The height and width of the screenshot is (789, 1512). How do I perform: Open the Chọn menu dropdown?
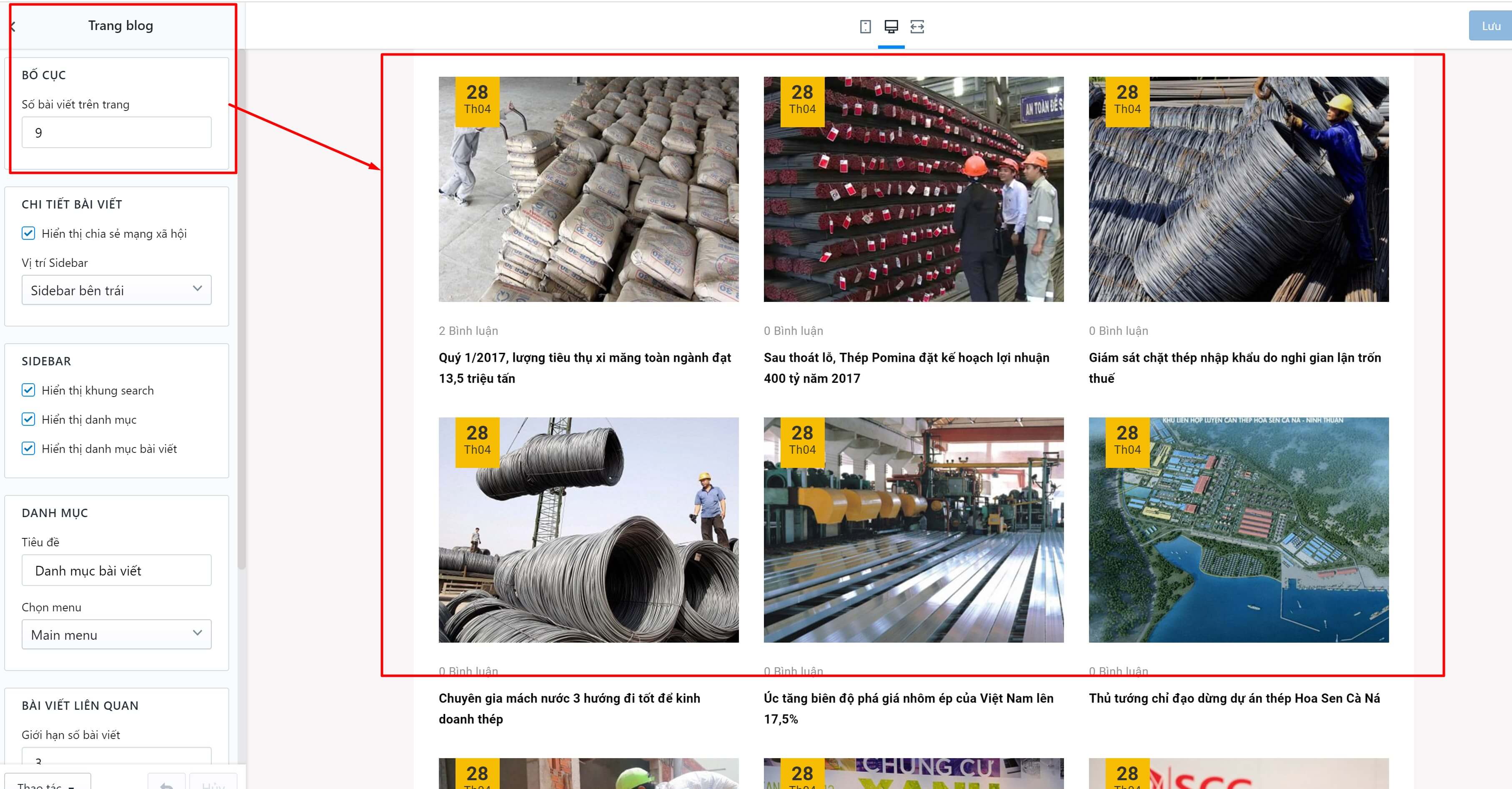coord(116,634)
